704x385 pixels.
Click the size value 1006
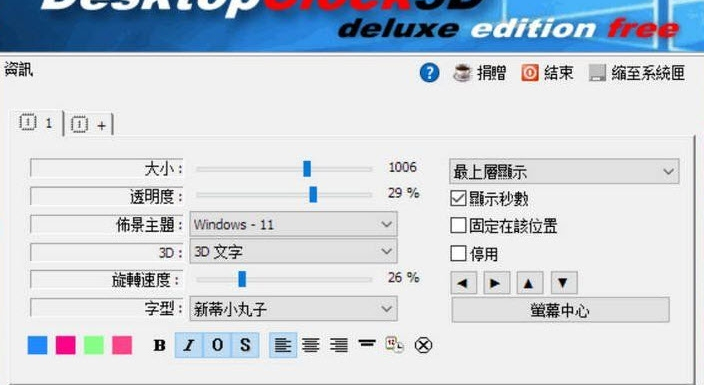coord(402,167)
